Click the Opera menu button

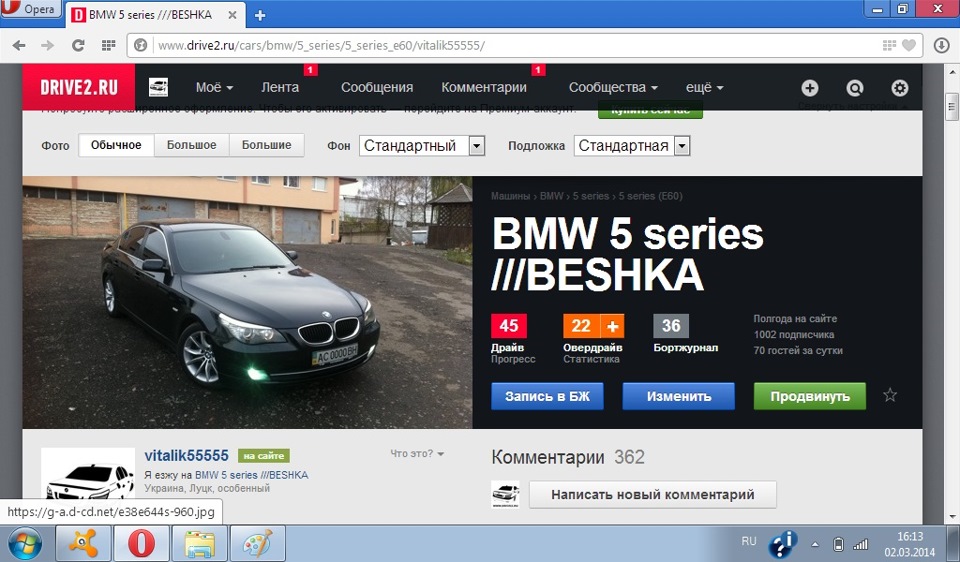(31, 9)
